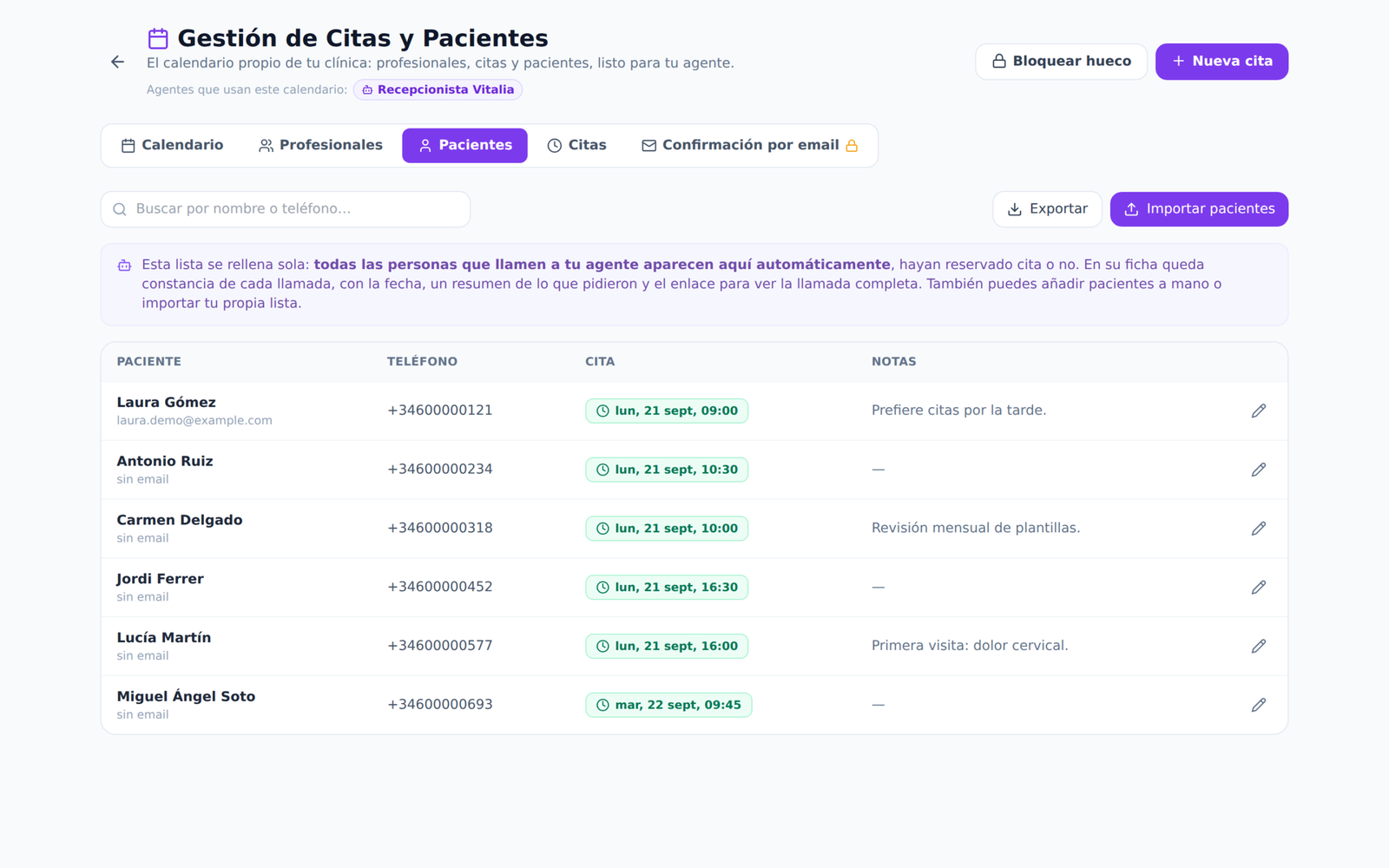Select patient name Miguel Ángel Soto
This screenshot has width=1389, height=868.
(x=186, y=696)
